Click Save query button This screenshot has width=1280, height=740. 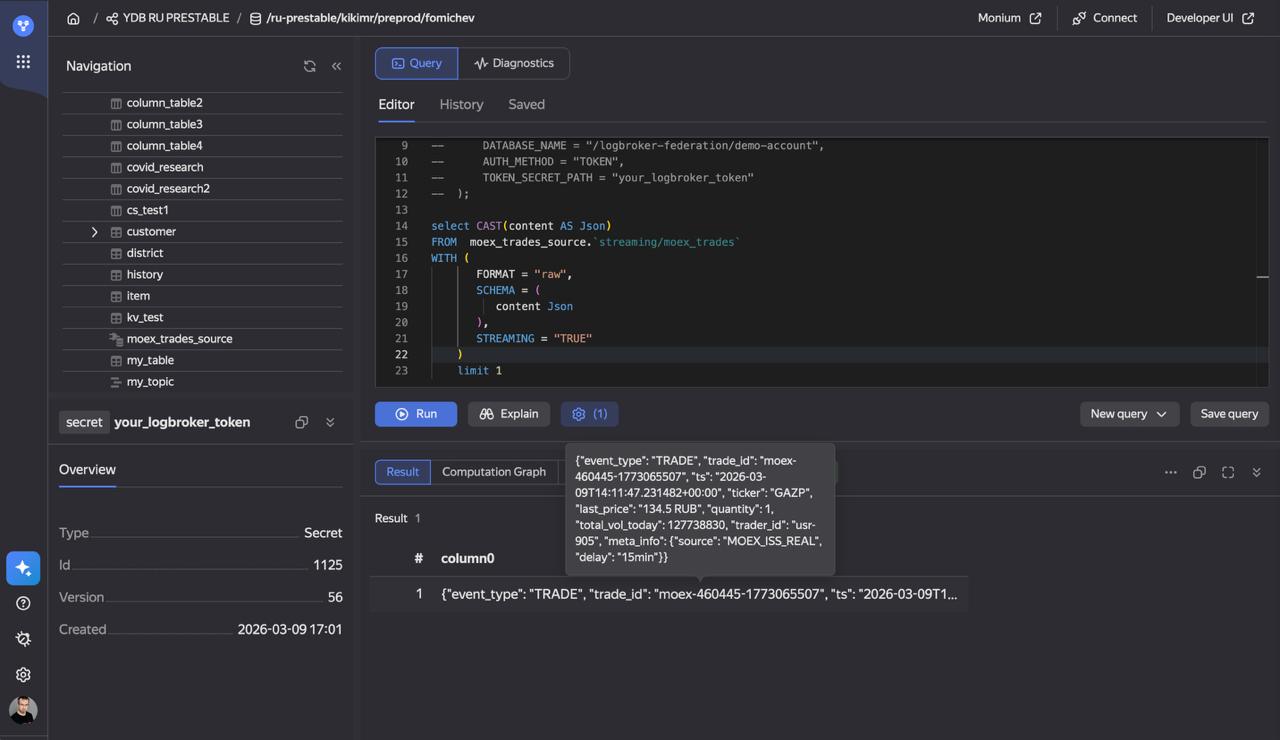coord(1229,414)
